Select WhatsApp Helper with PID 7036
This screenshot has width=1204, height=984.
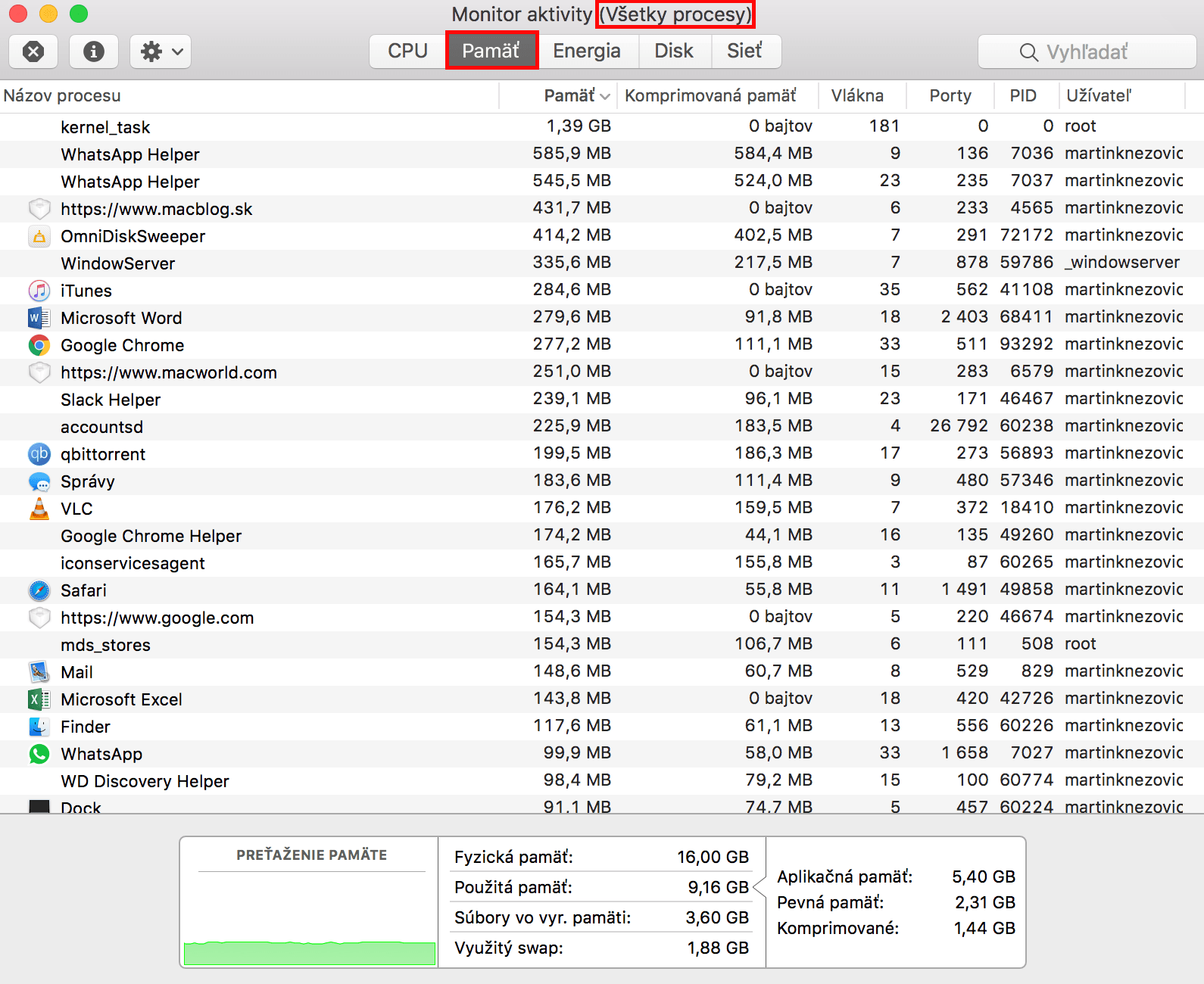tap(602, 154)
